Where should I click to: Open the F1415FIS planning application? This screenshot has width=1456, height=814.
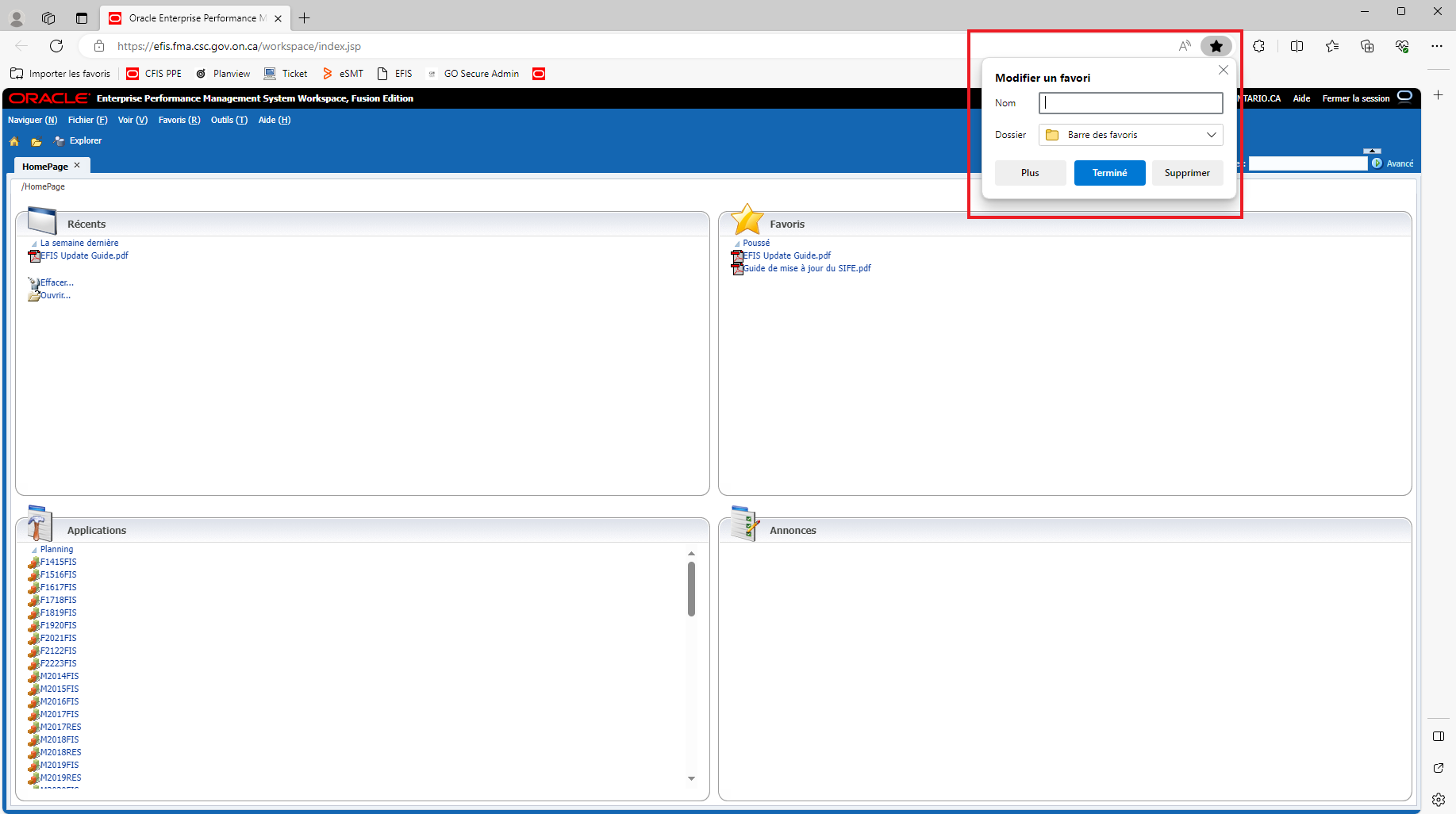pos(58,562)
